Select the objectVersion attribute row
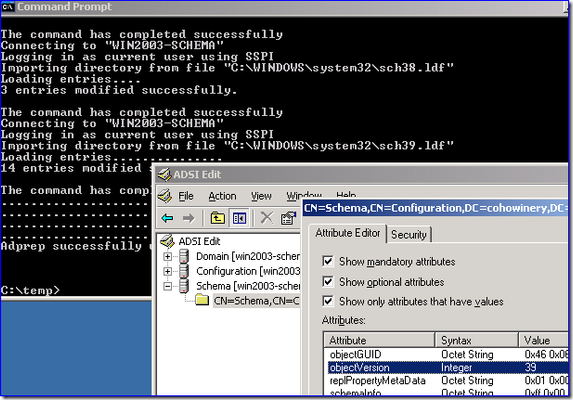Viewport: 573px width, 400px height. (x=447, y=367)
